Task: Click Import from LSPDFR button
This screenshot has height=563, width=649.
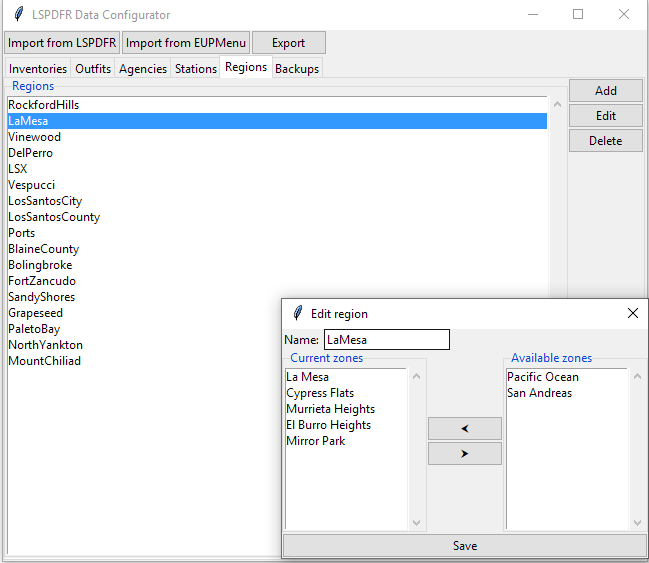Action: point(62,43)
